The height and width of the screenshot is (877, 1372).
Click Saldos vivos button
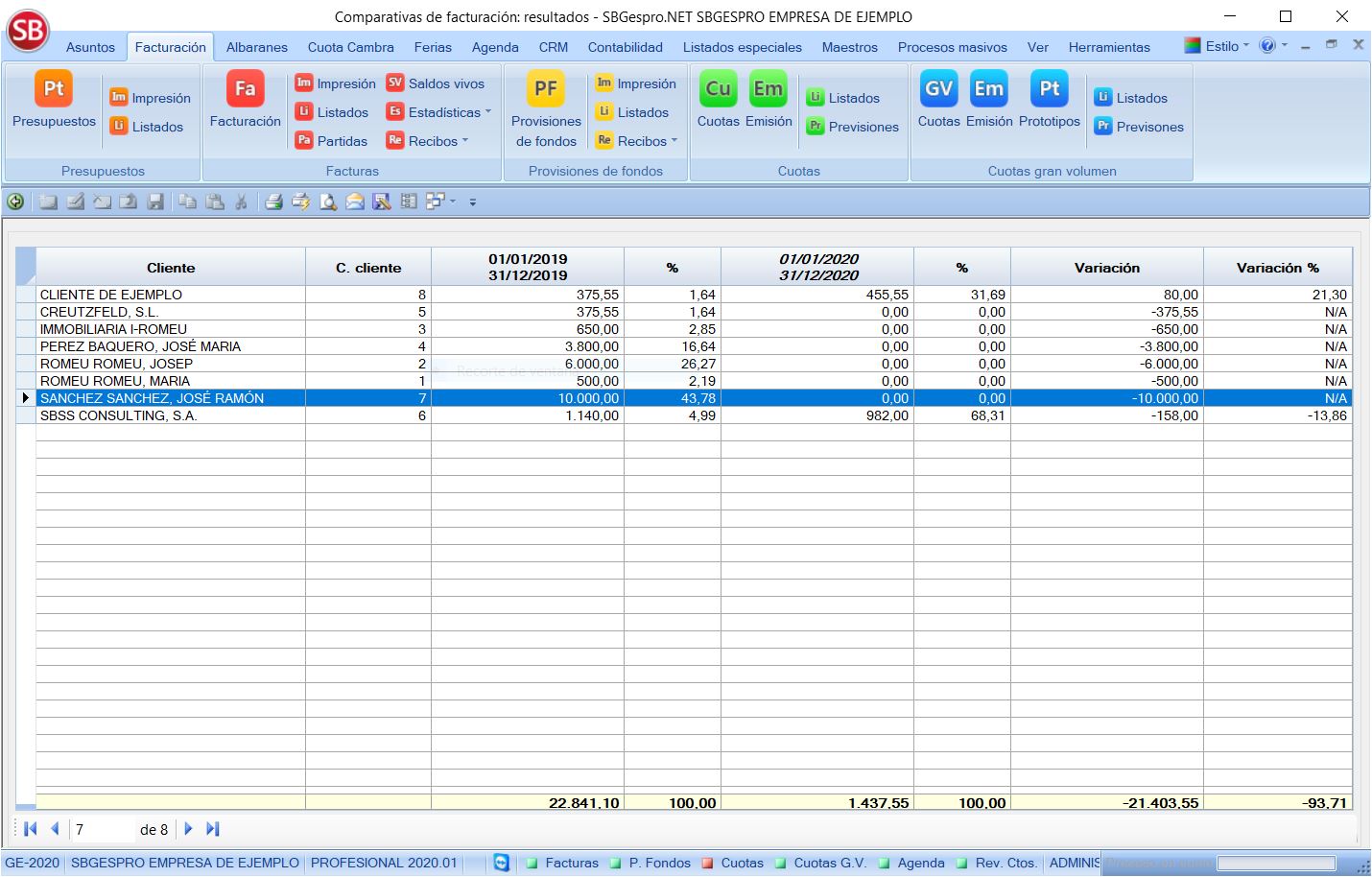tap(436, 83)
